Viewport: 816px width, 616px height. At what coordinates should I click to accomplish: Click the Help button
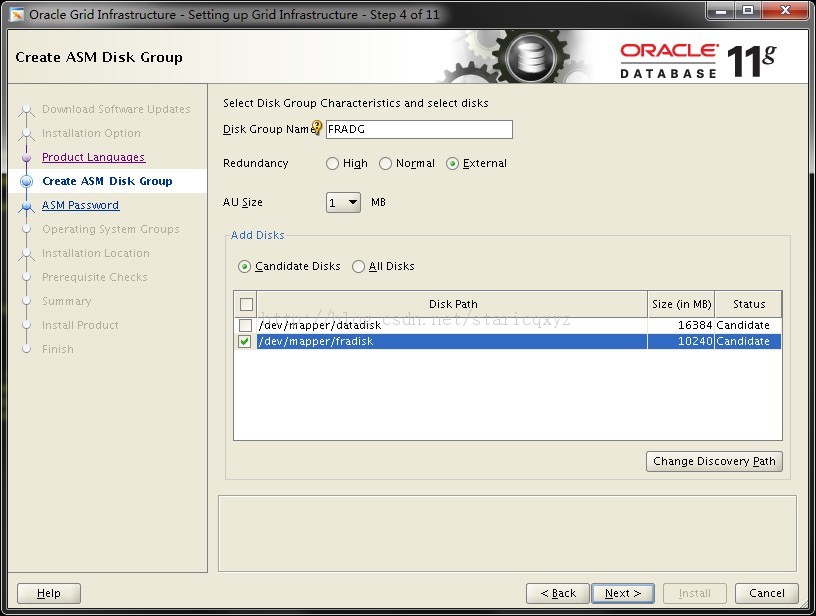(x=49, y=593)
